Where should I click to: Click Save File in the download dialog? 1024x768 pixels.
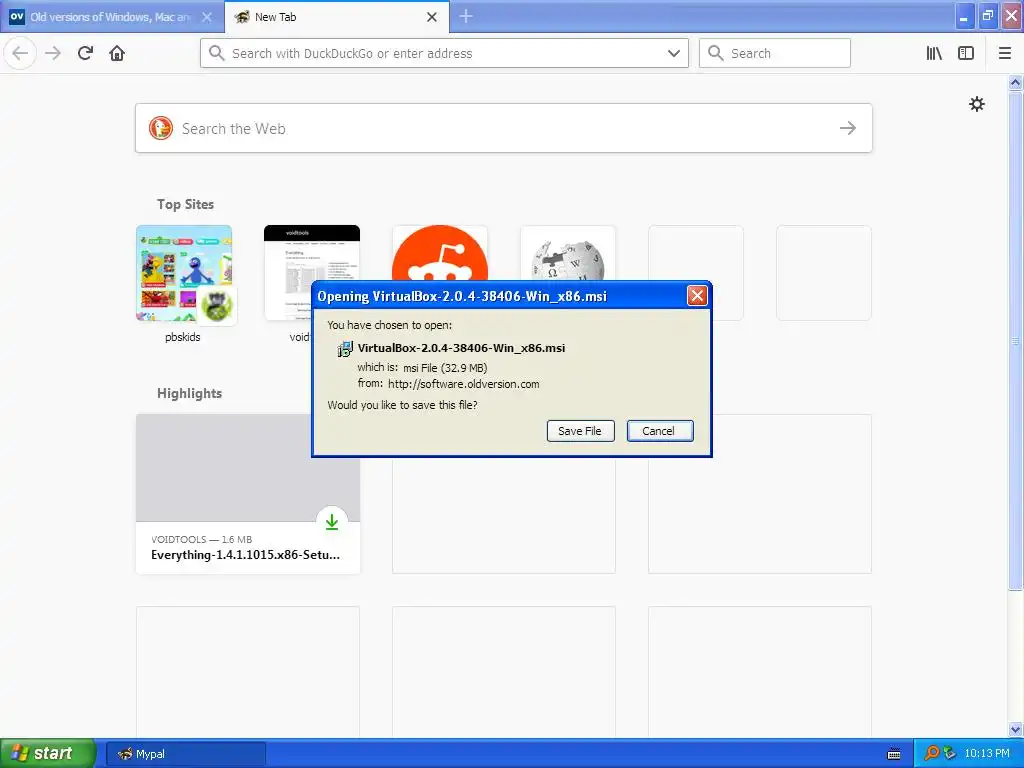(581, 431)
